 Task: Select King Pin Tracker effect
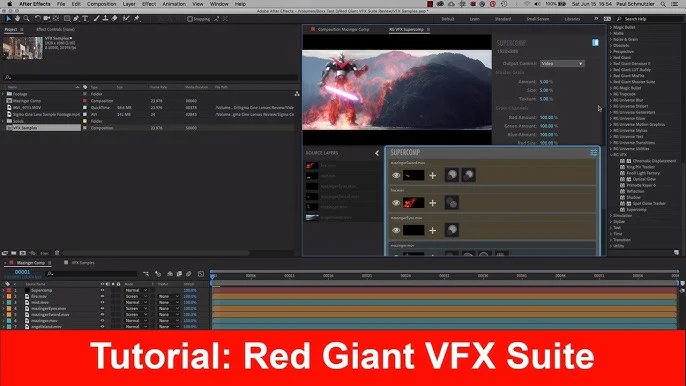click(640, 167)
